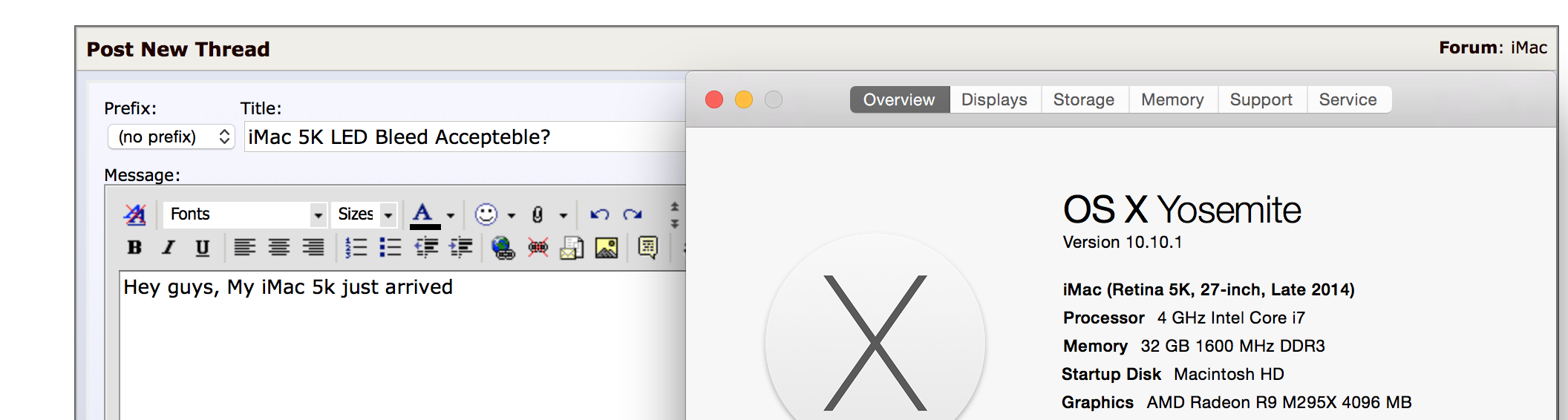The width and height of the screenshot is (1568, 420).
Task: Minimize About This Mac with yellow button
Action: [744, 99]
